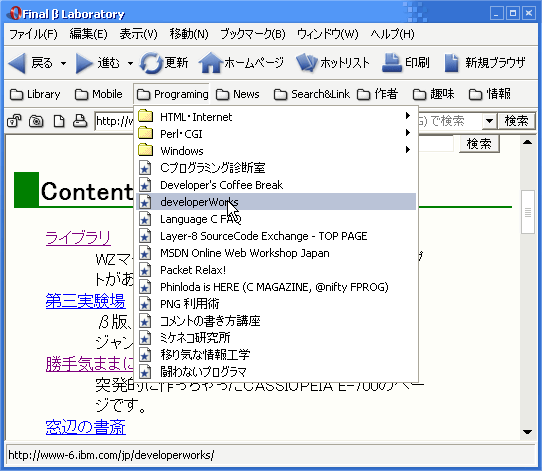Open the Mobile bookmark folder
The height and width of the screenshot is (471, 542).
click(99, 94)
